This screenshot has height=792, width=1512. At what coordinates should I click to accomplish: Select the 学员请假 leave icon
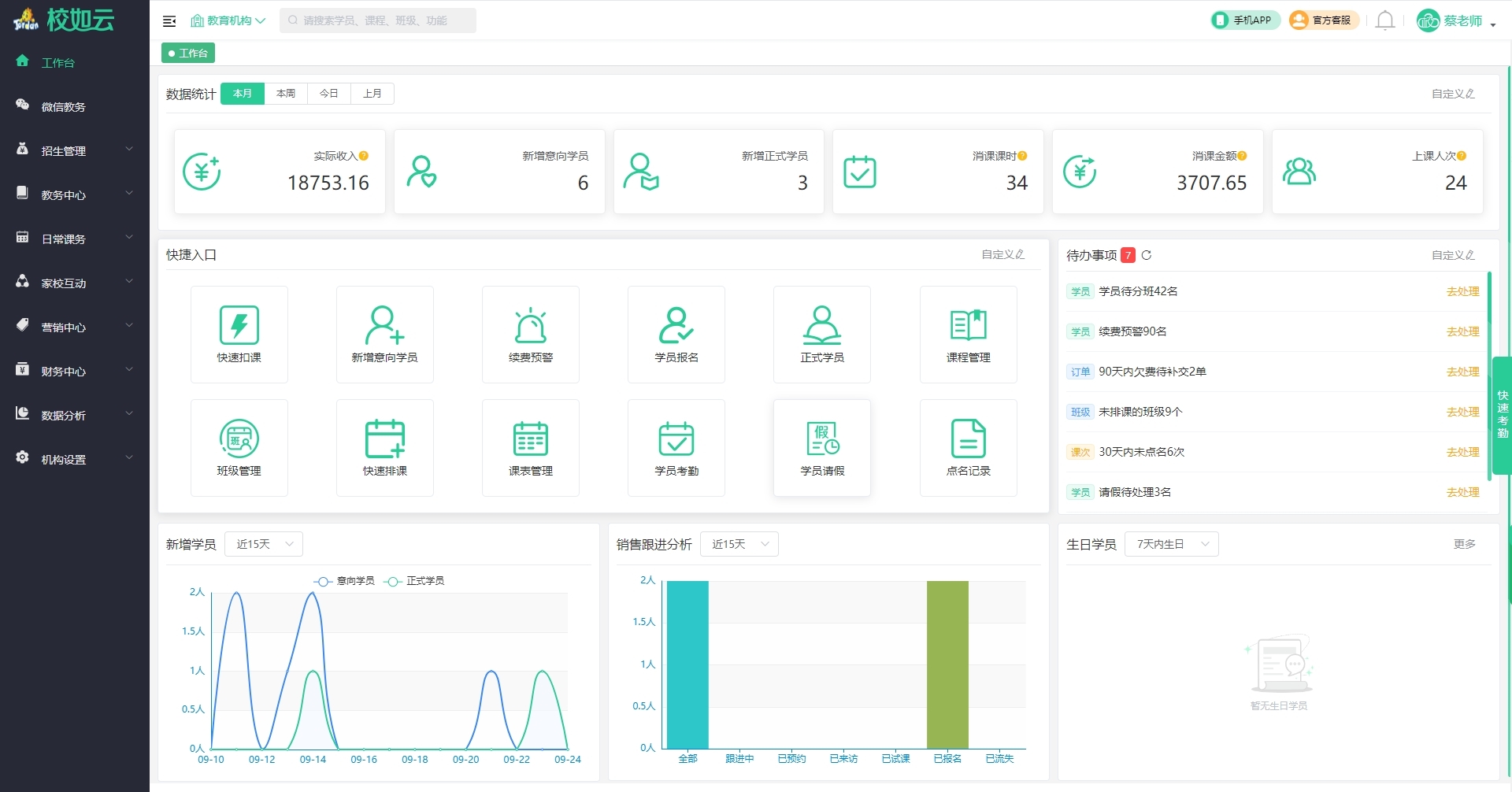(x=821, y=439)
